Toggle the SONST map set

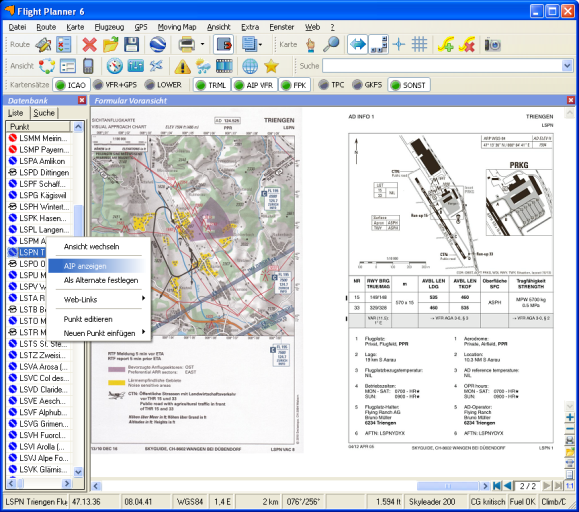coord(409,85)
